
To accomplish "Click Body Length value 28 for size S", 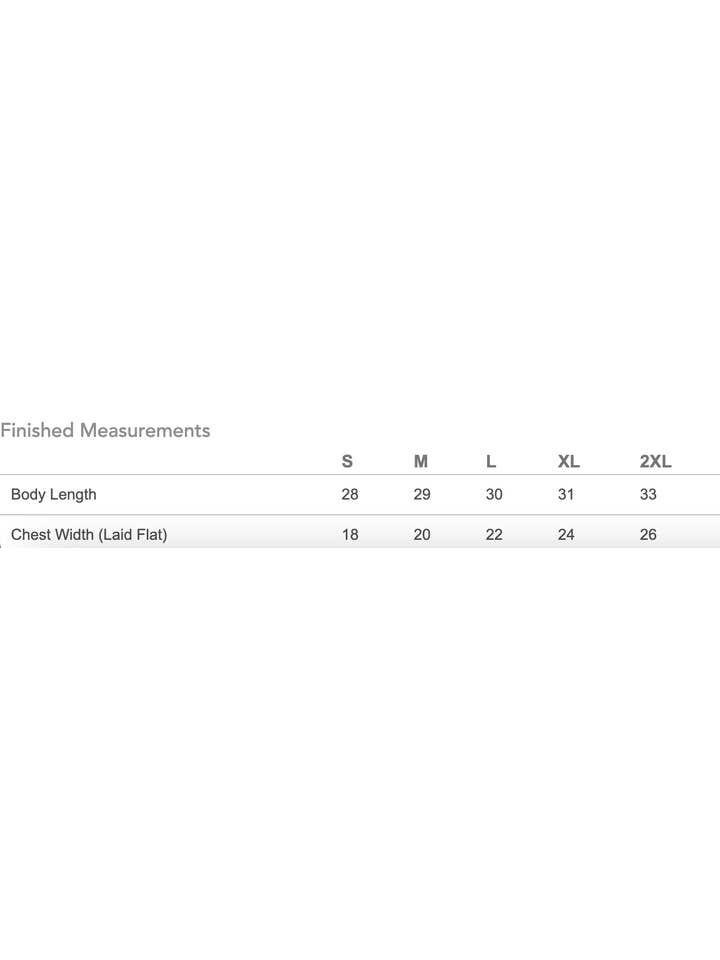I will tap(350, 494).
